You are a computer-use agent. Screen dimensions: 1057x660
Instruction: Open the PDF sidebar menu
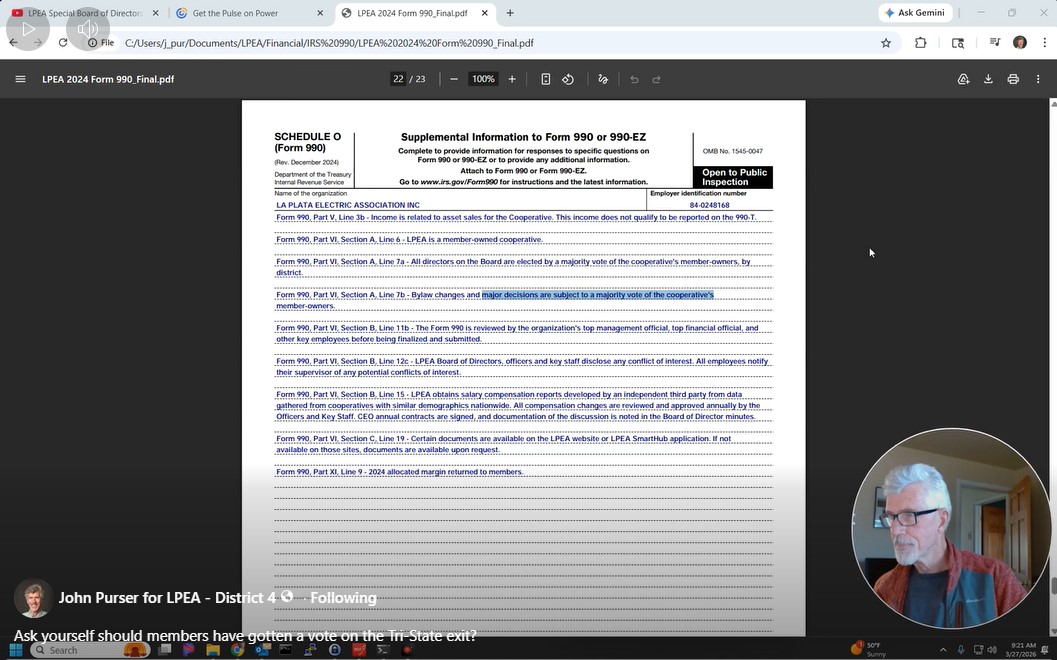click(x=20, y=79)
